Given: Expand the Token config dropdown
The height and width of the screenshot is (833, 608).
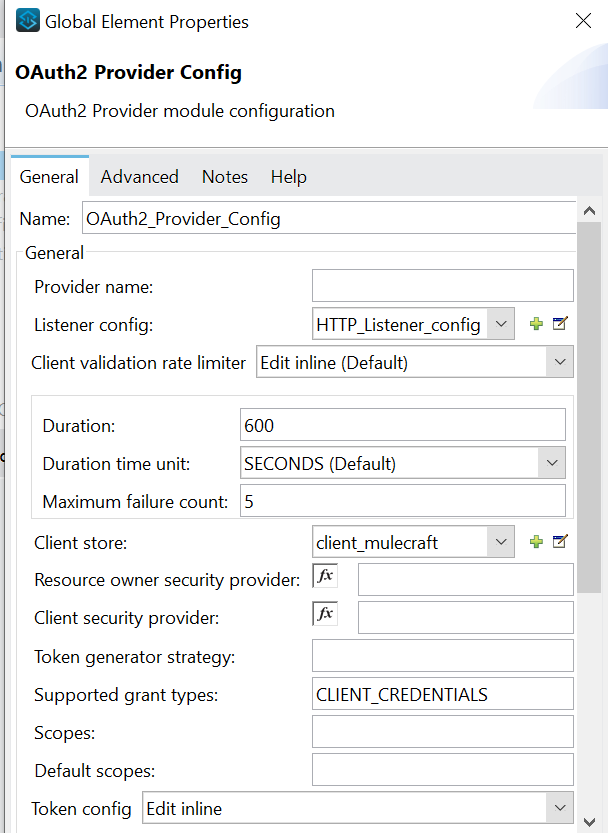Looking at the screenshot, I should 559,808.
